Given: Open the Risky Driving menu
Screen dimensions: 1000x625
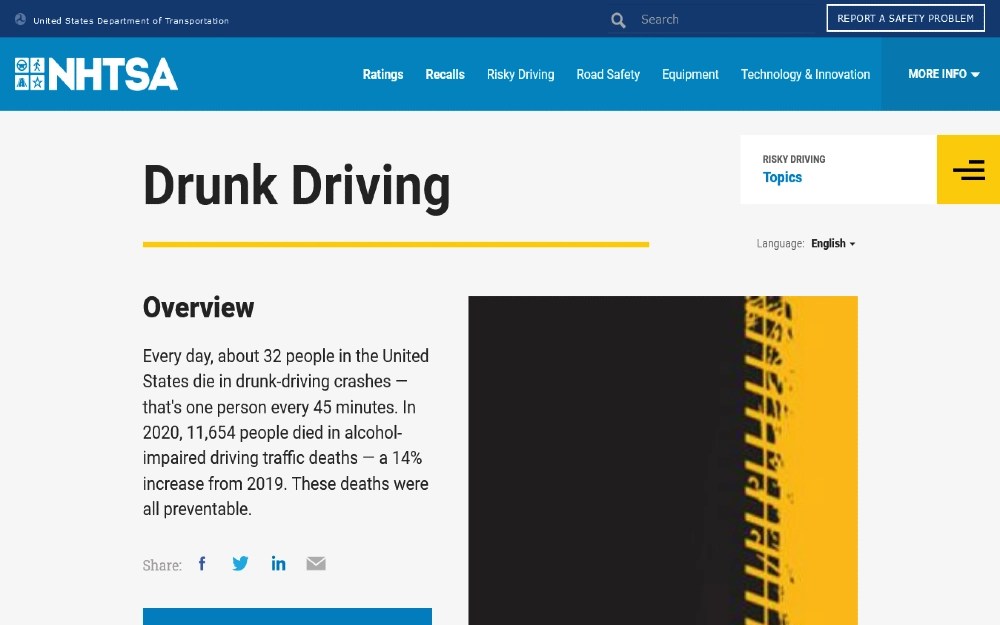Looking at the screenshot, I should (x=520, y=75).
